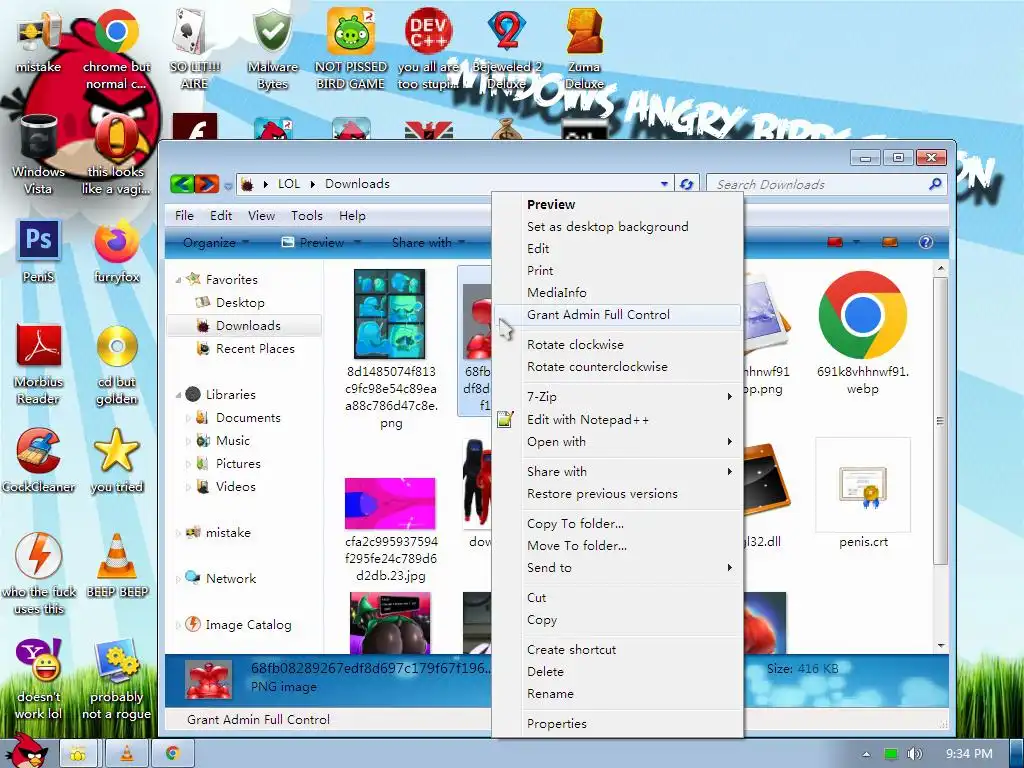Open the address bar history dropdown

click(x=664, y=184)
